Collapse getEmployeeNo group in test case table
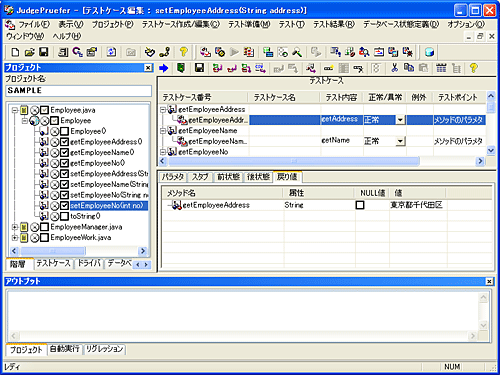500x375 pixels. coord(163,152)
